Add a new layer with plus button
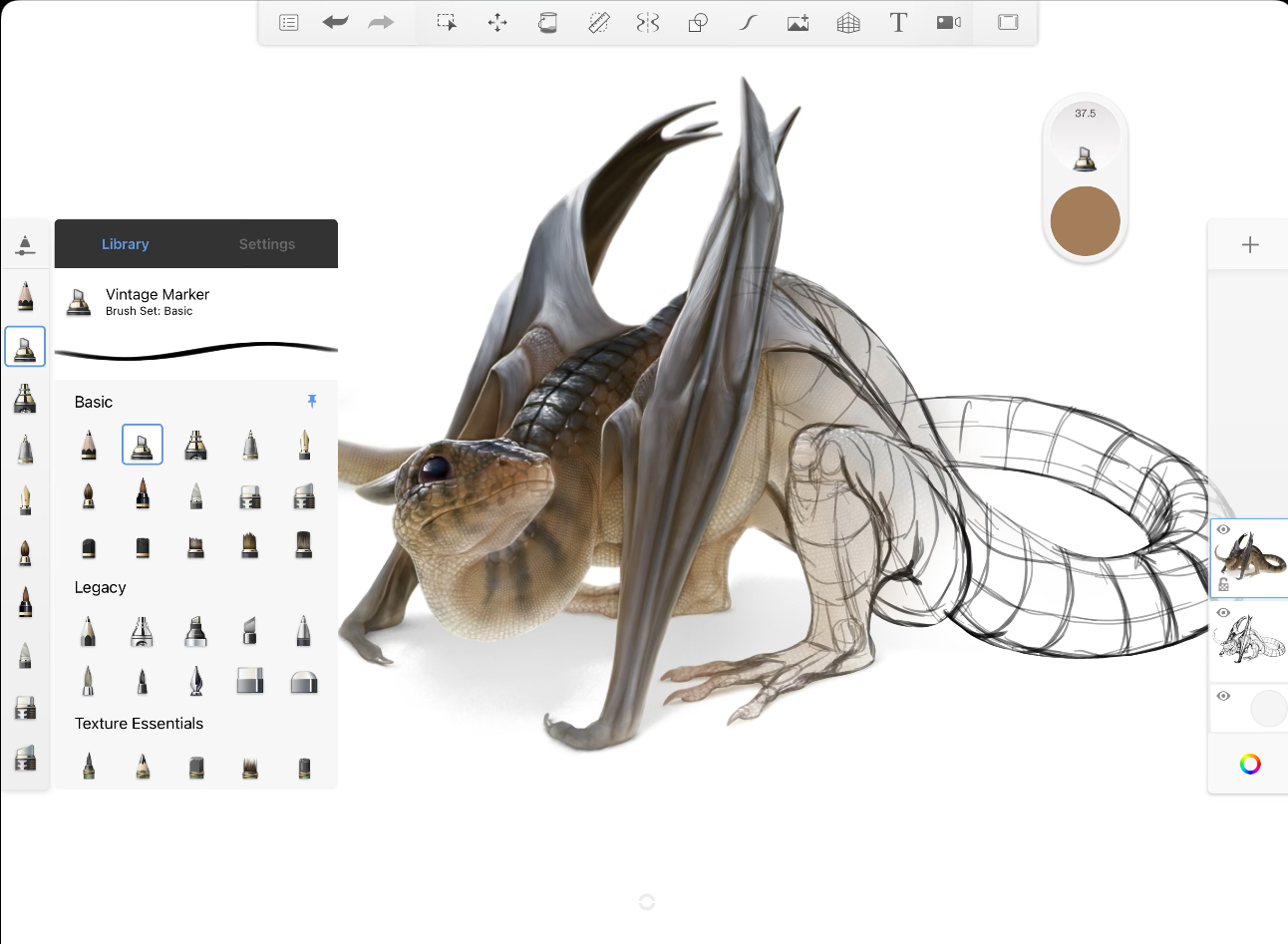This screenshot has height=944, width=1288. (x=1250, y=245)
